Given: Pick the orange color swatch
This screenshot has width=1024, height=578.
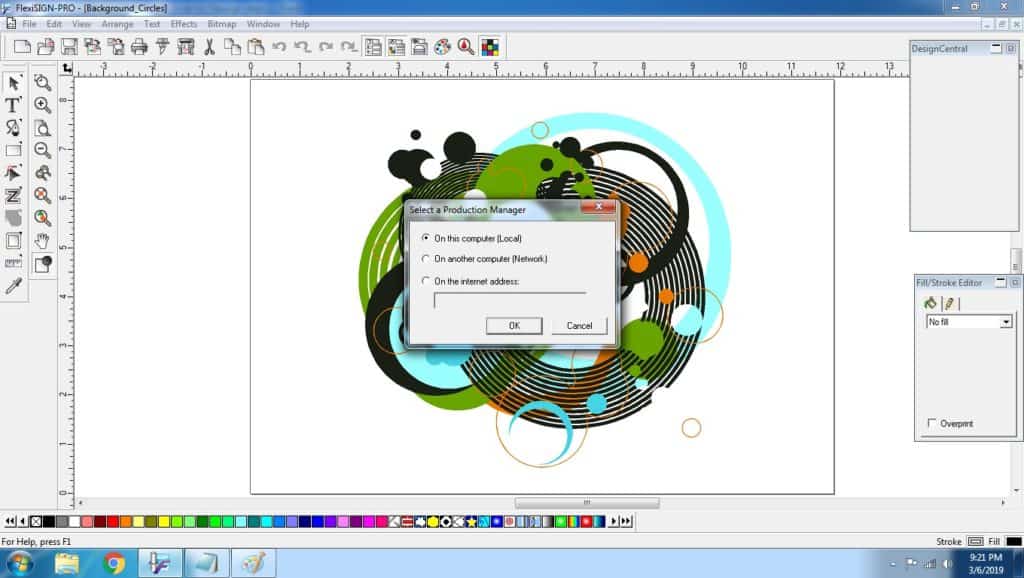Looking at the screenshot, I should [125, 521].
